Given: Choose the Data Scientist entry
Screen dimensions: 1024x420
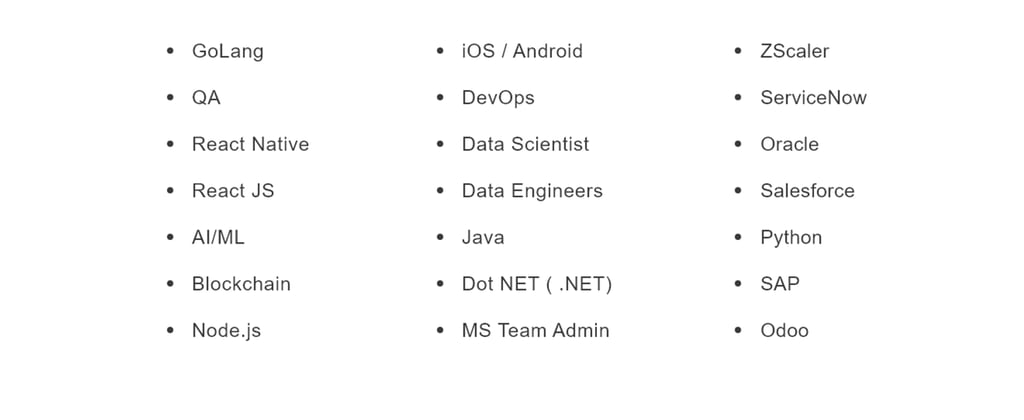Looking at the screenshot, I should click(x=525, y=144).
